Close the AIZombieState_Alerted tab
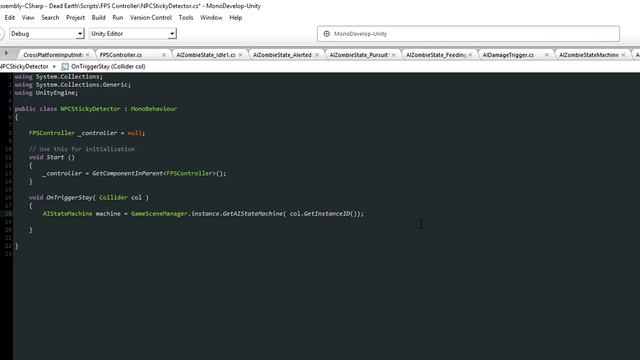640x360 pixels. pyautogui.click(x=317, y=55)
